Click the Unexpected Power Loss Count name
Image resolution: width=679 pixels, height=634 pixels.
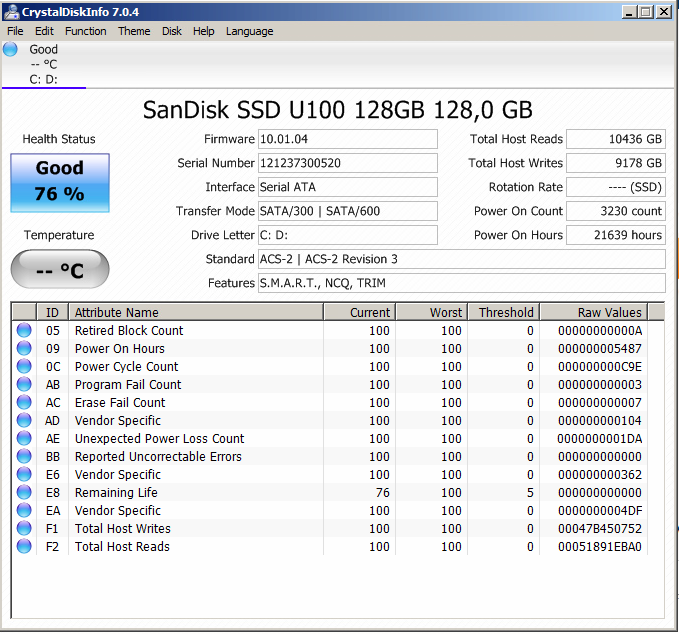(x=159, y=439)
